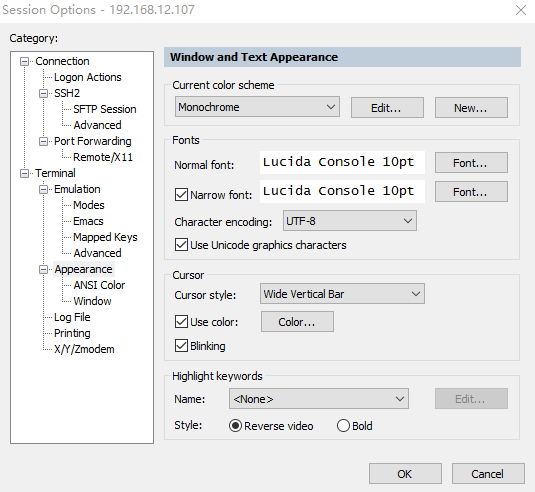Select Bold highlight style
The width and height of the screenshot is (535, 492).
[343, 426]
